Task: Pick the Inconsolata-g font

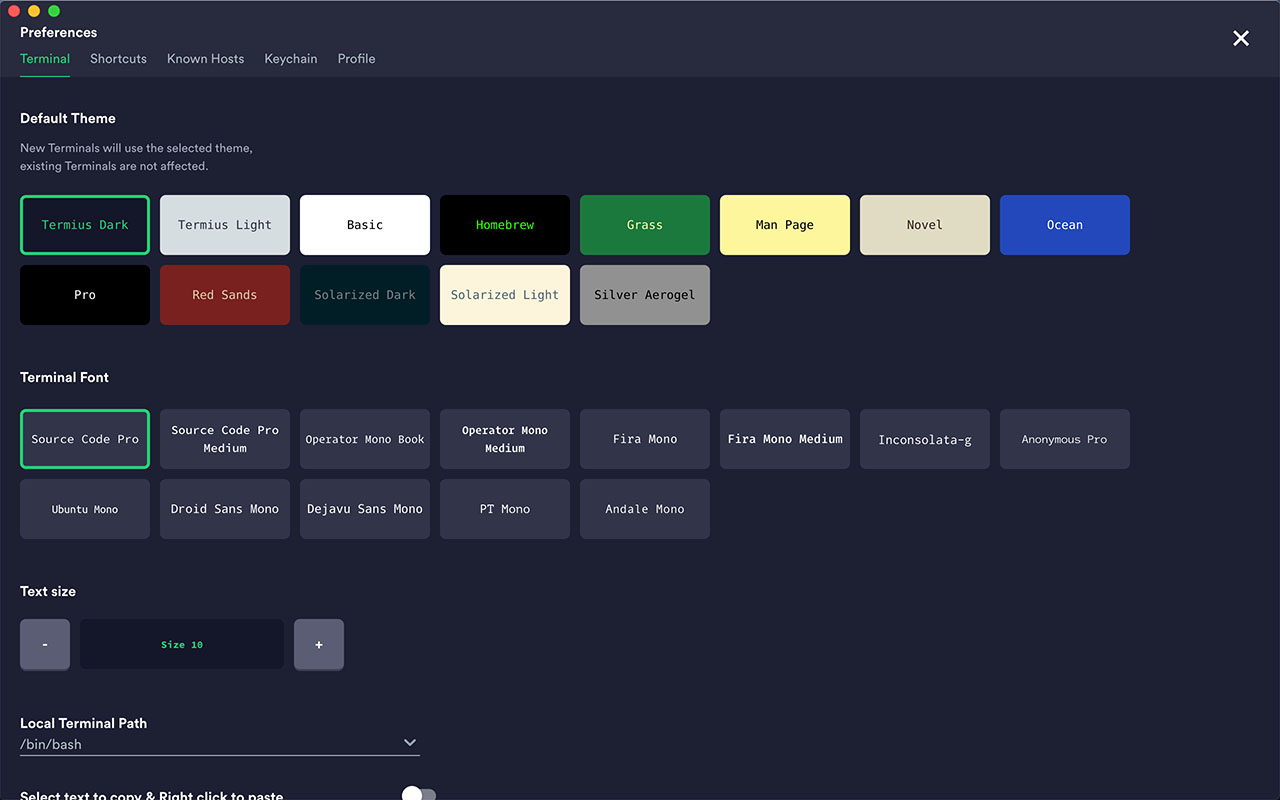Action: tap(925, 439)
